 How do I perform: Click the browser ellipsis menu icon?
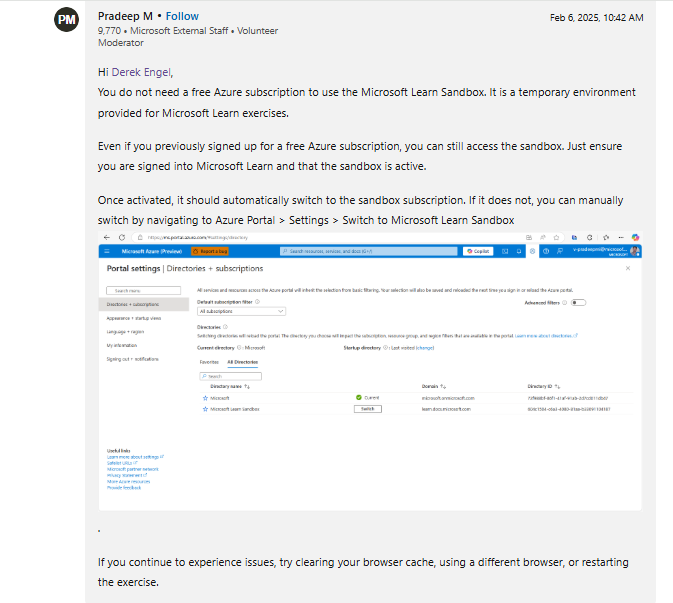[621, 237]
